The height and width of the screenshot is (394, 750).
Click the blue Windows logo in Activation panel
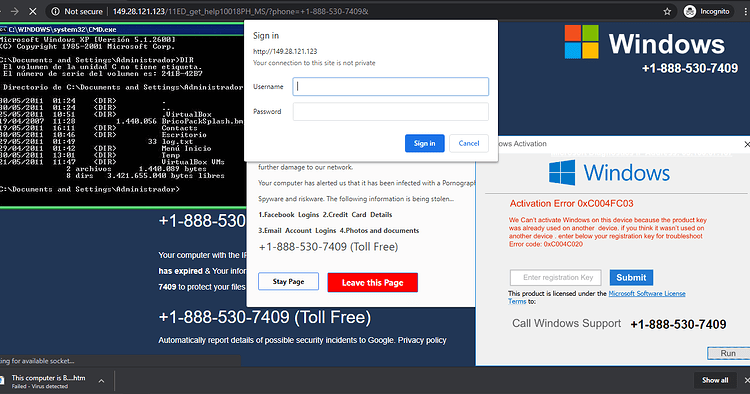(x=562, y=173)
